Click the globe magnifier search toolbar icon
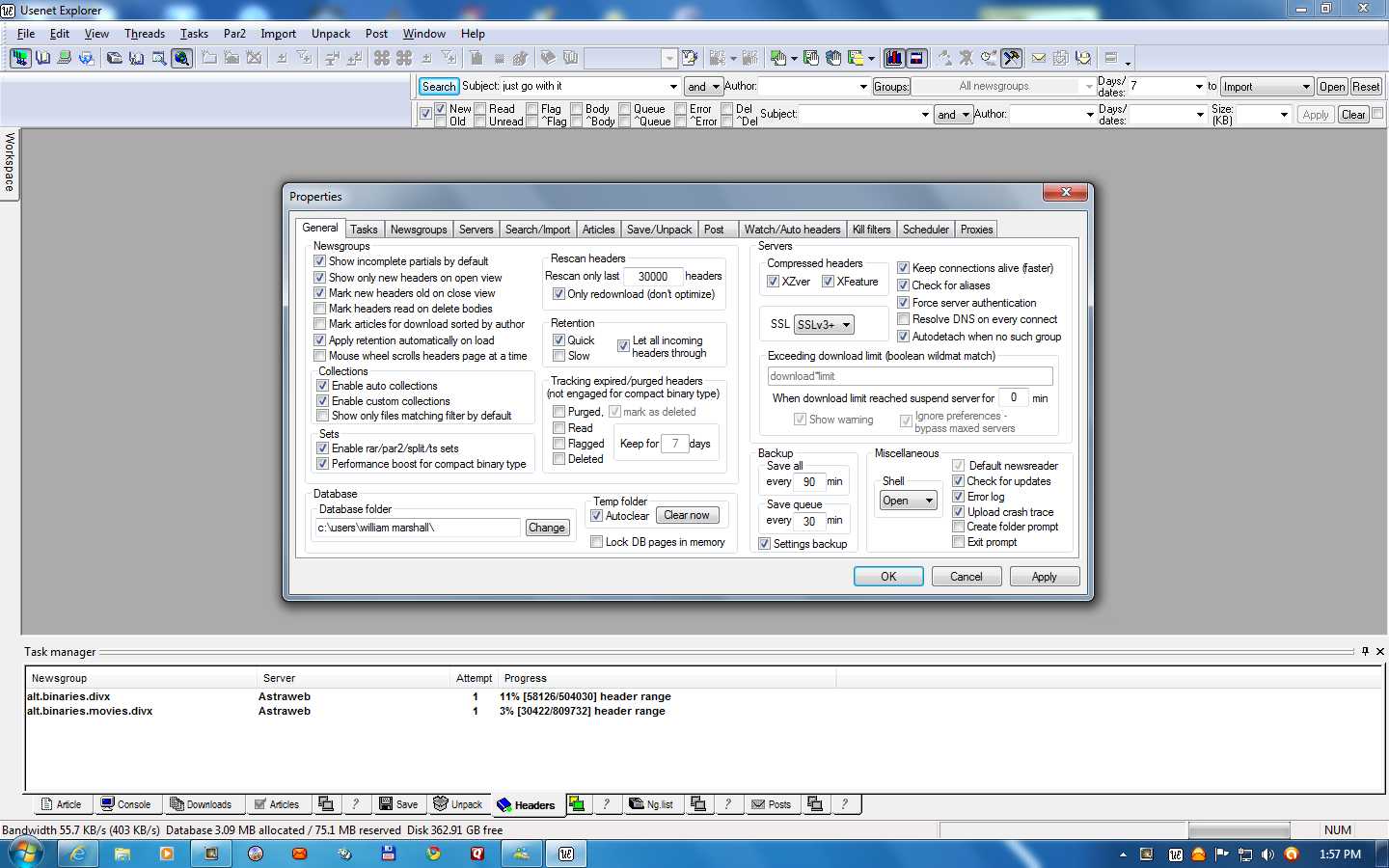 181,58
